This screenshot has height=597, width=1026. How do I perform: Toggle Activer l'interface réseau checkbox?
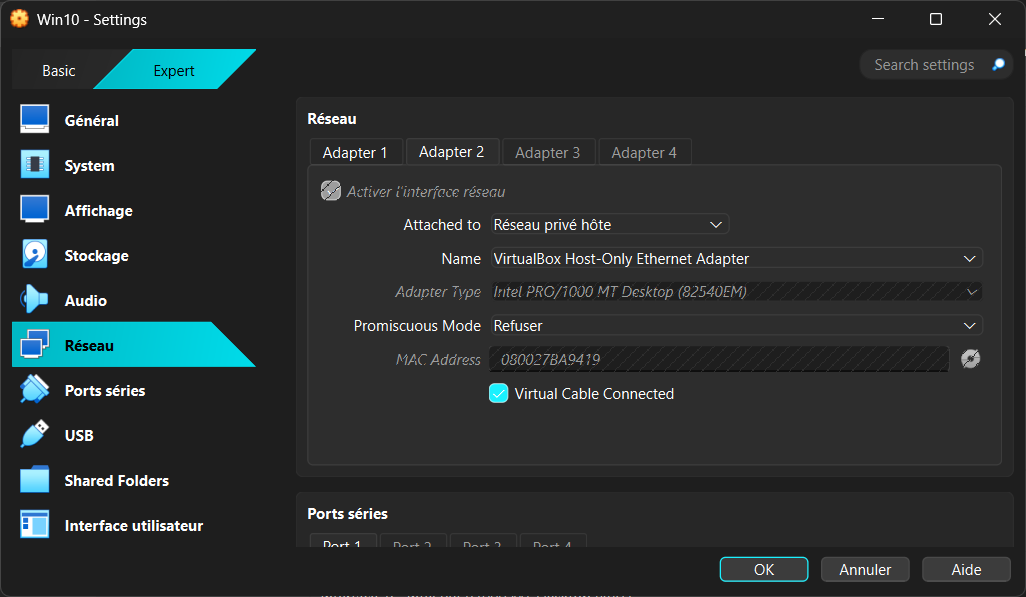[331, 191]
